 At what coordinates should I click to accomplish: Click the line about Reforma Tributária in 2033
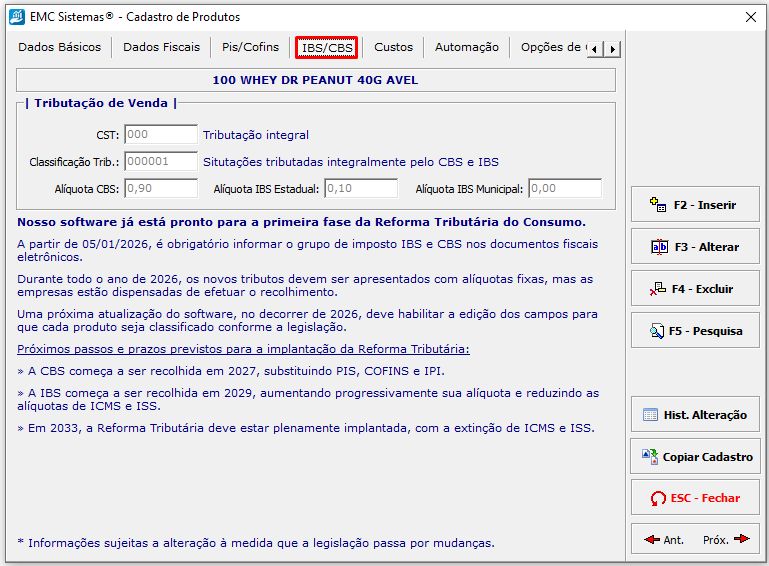coord(306,428)
